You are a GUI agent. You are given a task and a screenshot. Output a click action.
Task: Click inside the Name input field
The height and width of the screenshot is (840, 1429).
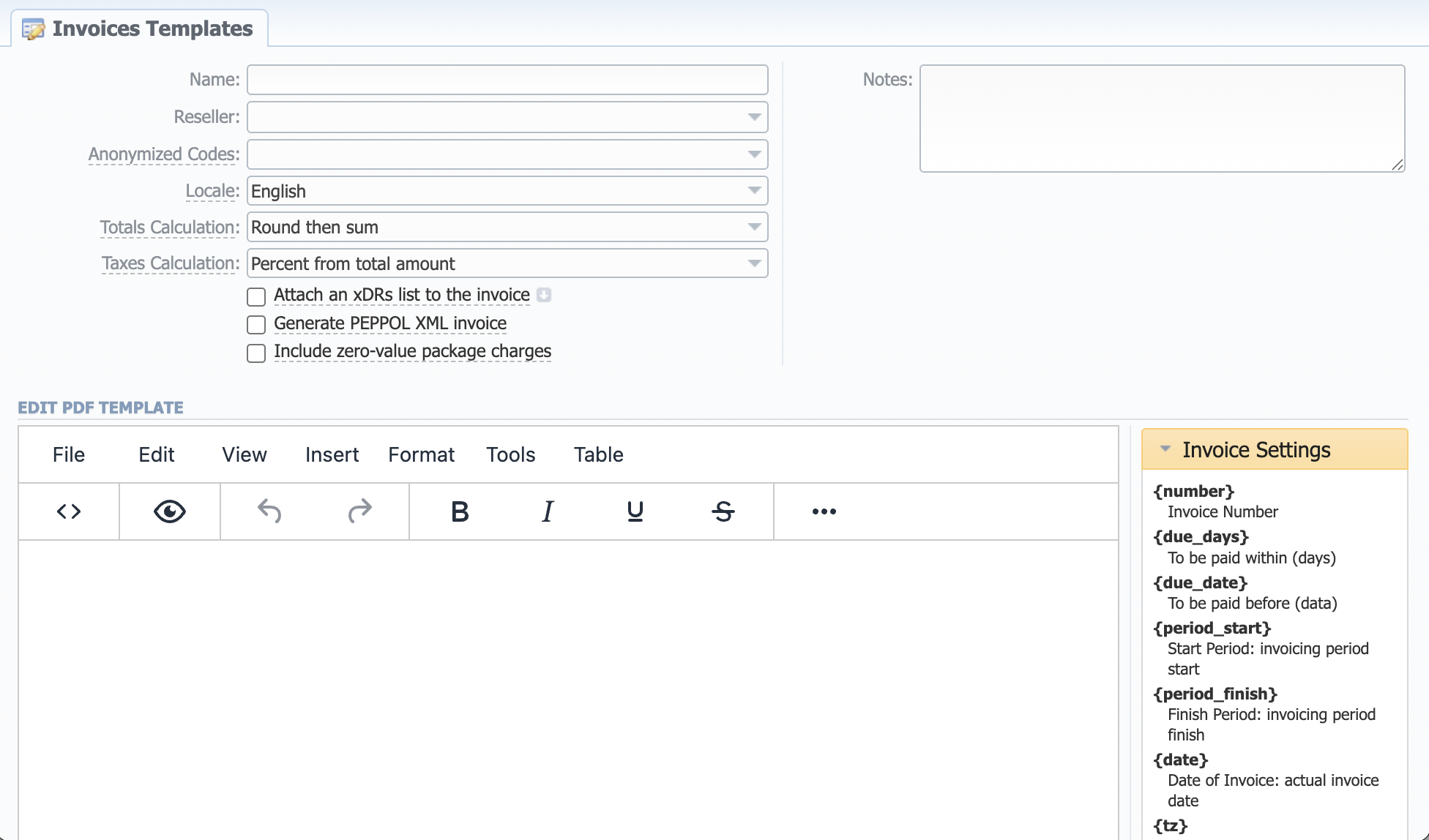click(x=507, y=79)
